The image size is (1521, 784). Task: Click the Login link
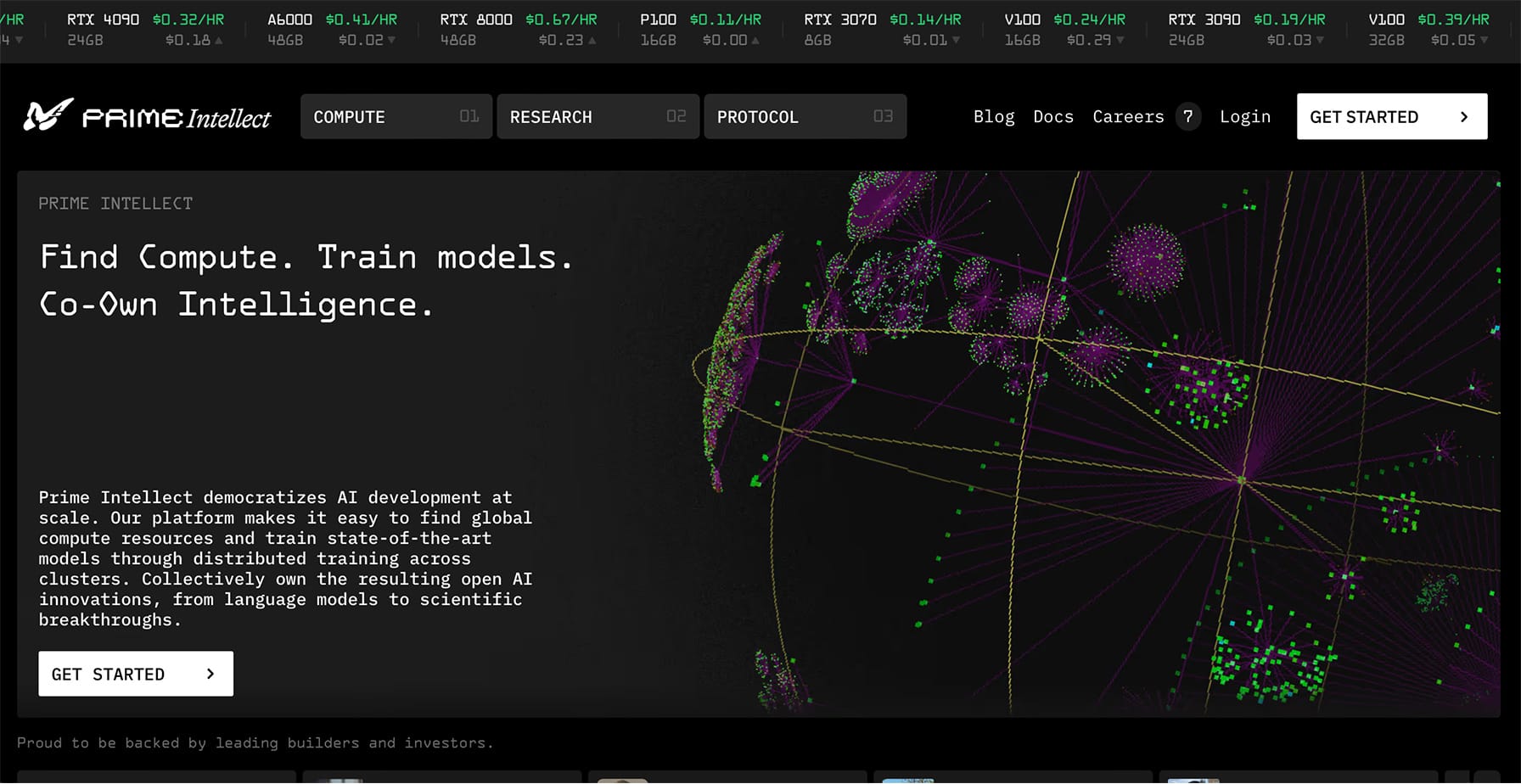(1245, 116)
